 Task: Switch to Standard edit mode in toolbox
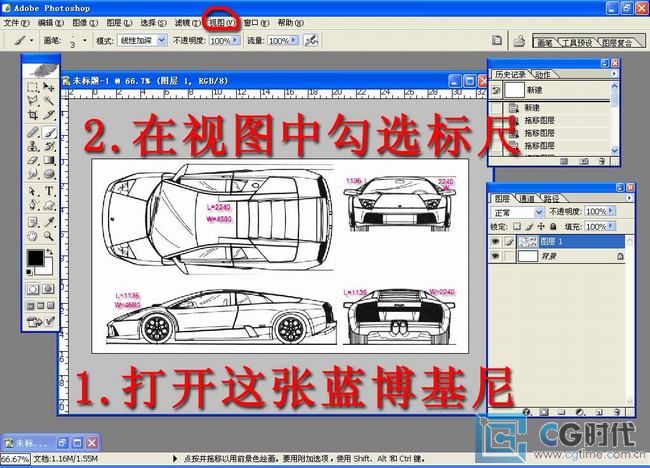pos(33,289)
